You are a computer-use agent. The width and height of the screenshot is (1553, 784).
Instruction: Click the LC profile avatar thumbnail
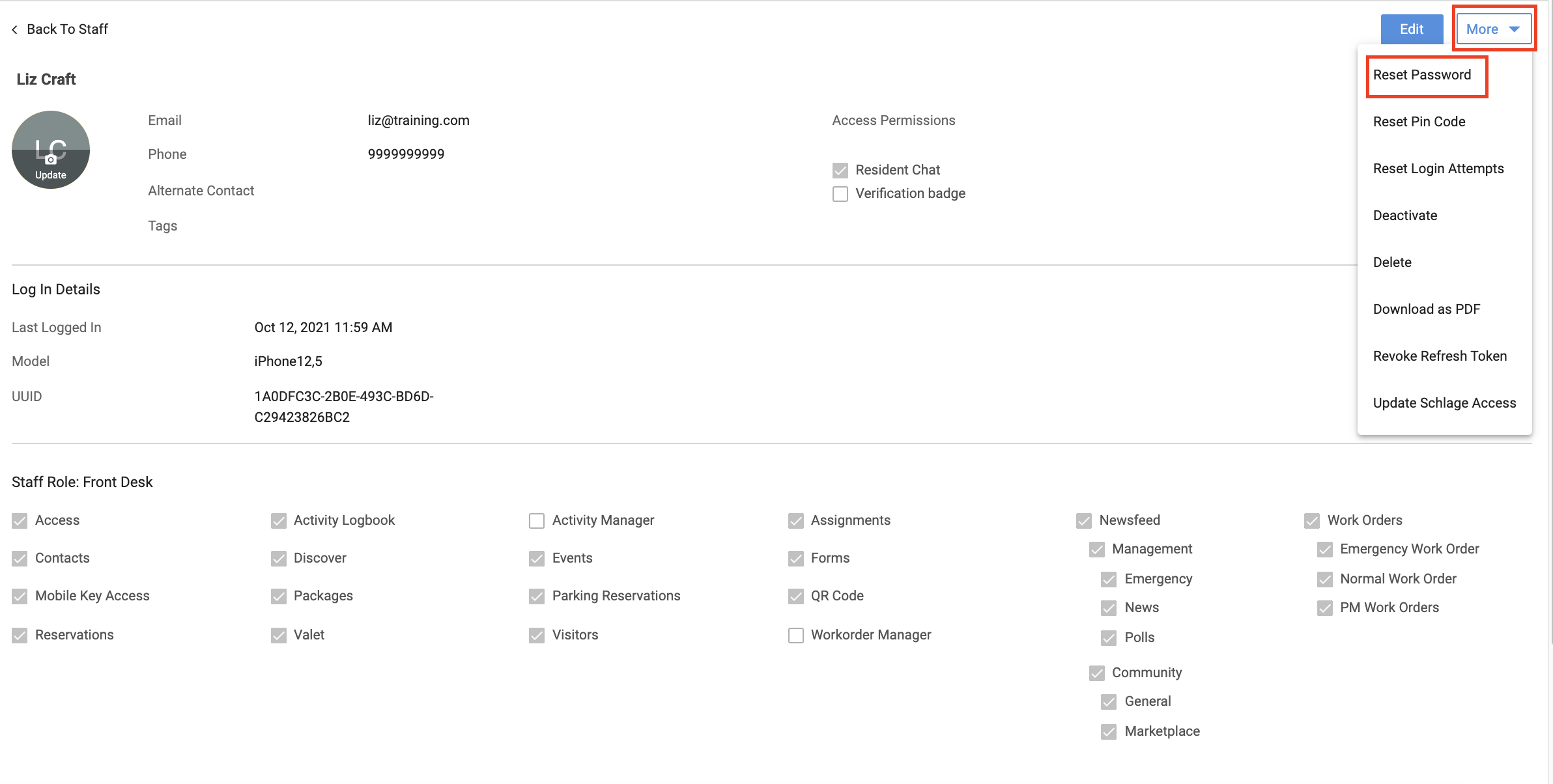[x=51, y=150]
